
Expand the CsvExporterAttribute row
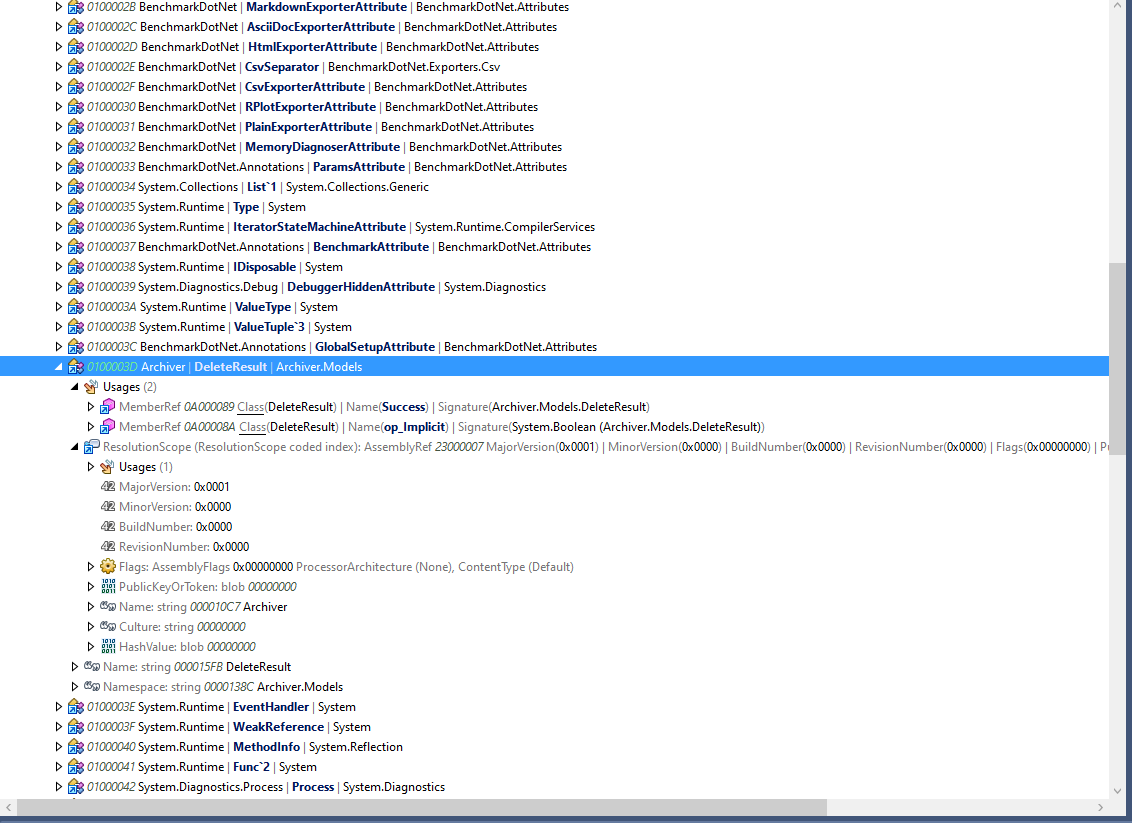(x=58, y=87)
